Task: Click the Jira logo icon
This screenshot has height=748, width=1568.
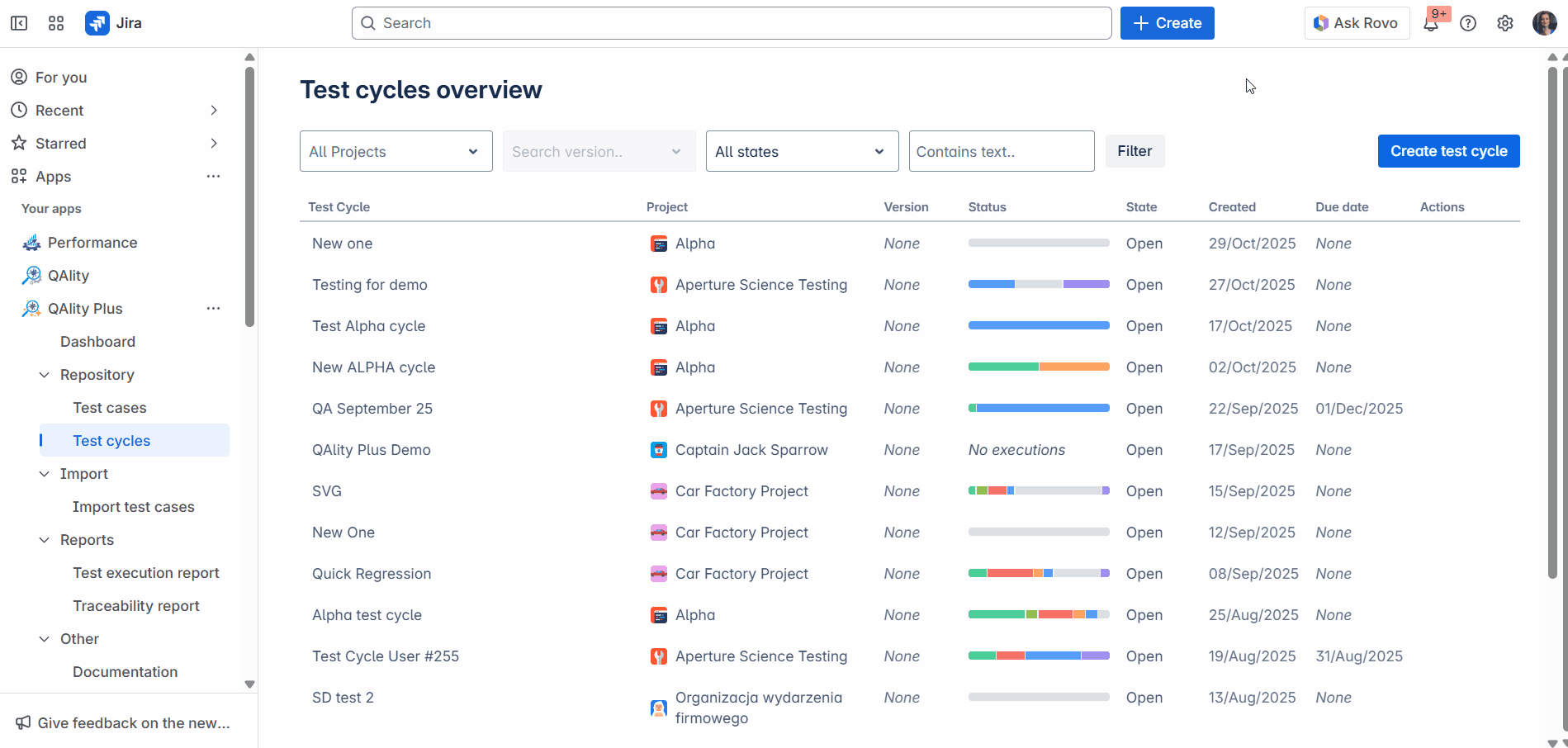Action: 97,23
